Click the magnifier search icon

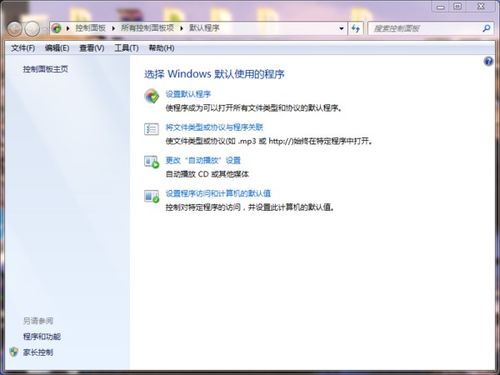pyautogui.click(x=486, y=29)
